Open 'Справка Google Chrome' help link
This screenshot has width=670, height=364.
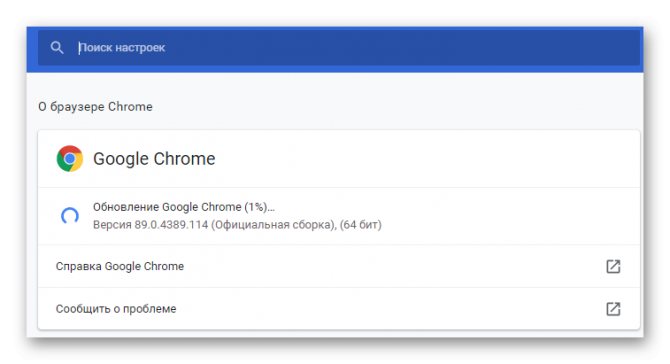point(339,266)
